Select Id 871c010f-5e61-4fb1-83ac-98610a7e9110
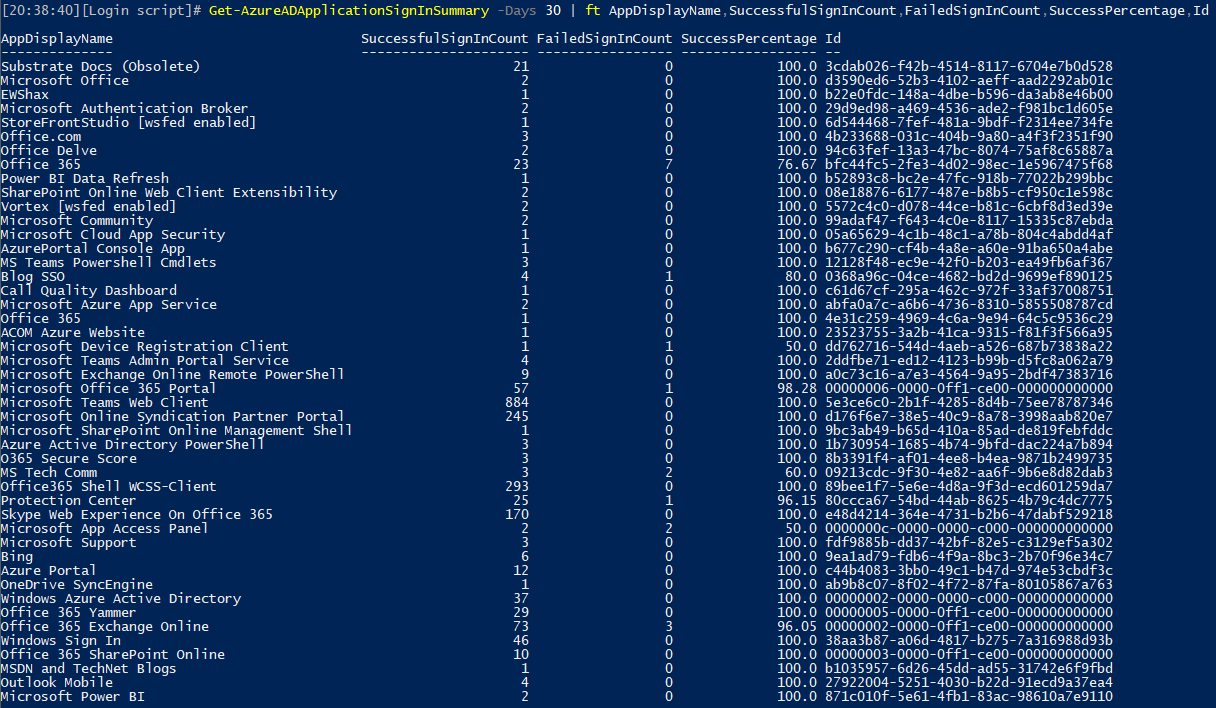Image resolution: width=1216 pixels, height=708 pixels. 969,696
